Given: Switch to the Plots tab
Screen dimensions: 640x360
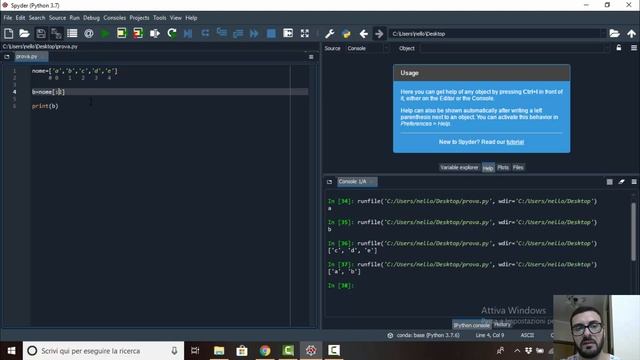Looking at the screenshot, I should pyautogui.click(x=503, y=167).
